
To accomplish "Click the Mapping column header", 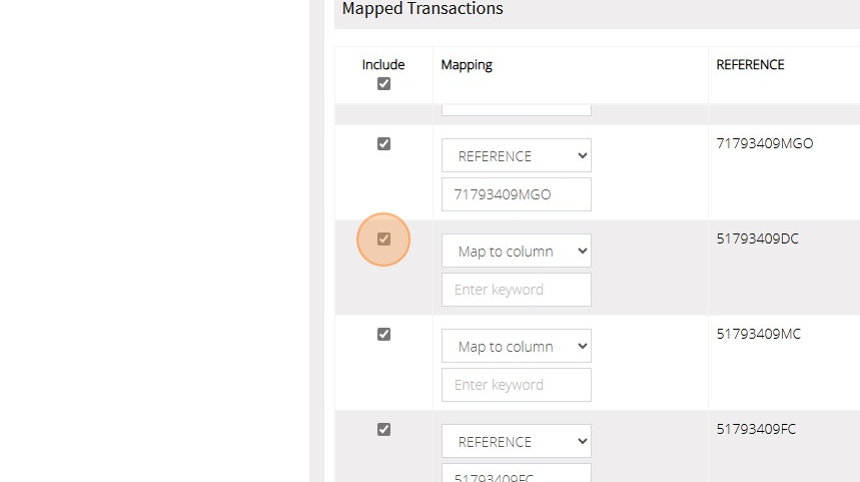I will tap(467, 65).
